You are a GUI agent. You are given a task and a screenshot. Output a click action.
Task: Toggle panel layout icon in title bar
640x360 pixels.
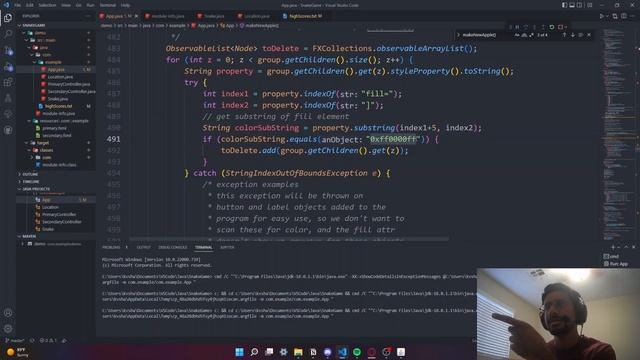pos(572,5)
